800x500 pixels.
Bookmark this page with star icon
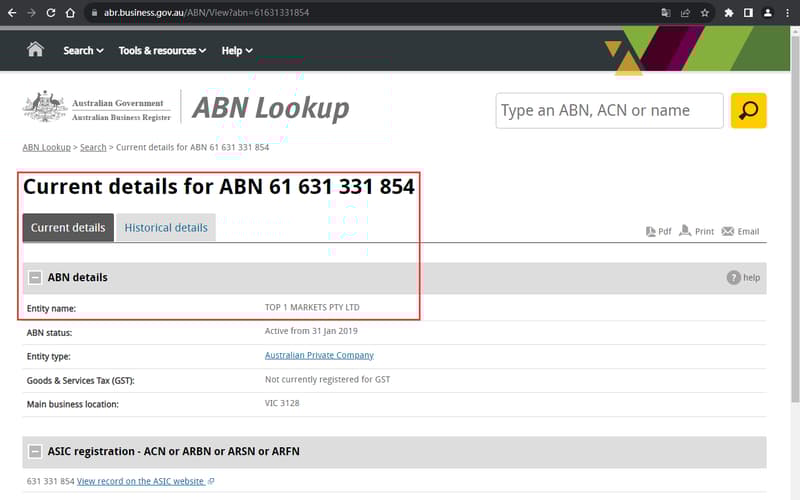705,13
